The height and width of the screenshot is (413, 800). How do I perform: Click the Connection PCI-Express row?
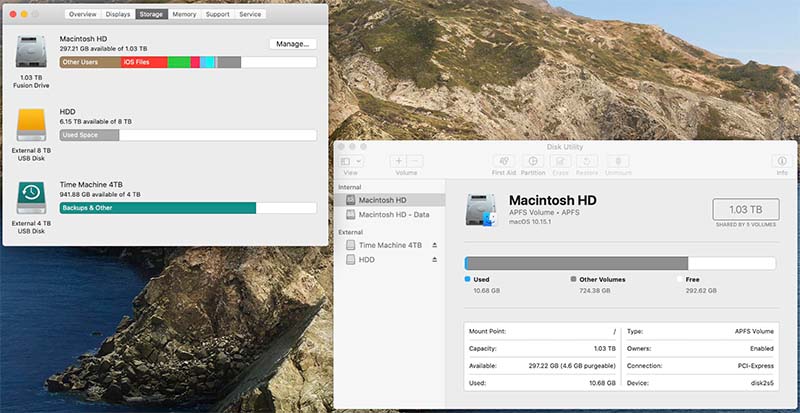700,366
